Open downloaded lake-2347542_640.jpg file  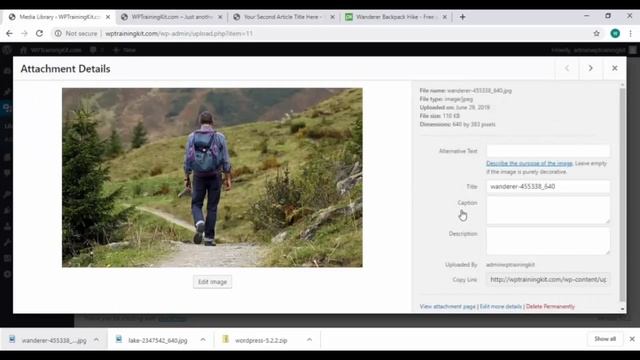(x=152, y=340)
